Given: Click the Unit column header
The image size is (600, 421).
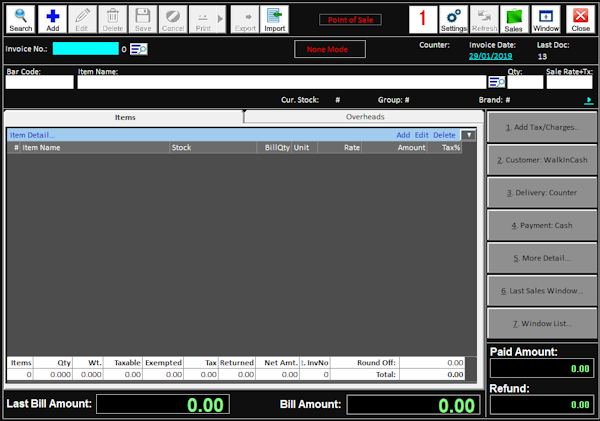Looking at the screenshot, I should tap(305, 148).
